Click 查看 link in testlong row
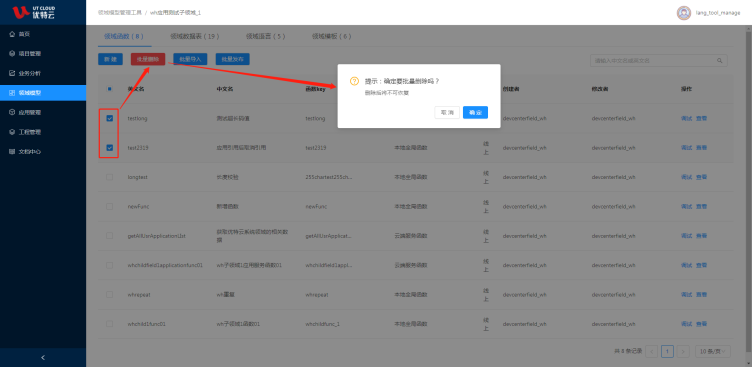The width and height of the screenshot is (752, 367). click(x=701, y=118)
